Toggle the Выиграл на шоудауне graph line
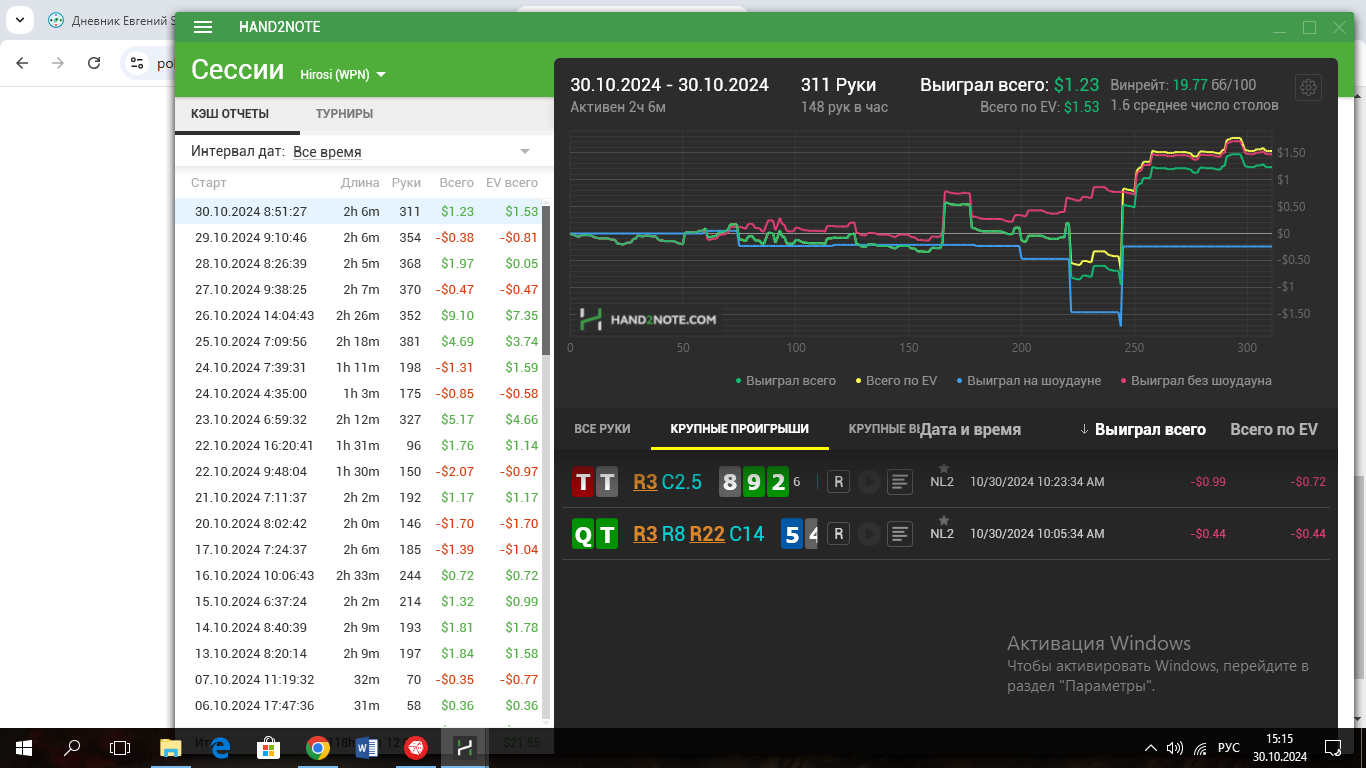This screenshot has height=768, width=1366. pyautogui.click(x=1027, y=380)
